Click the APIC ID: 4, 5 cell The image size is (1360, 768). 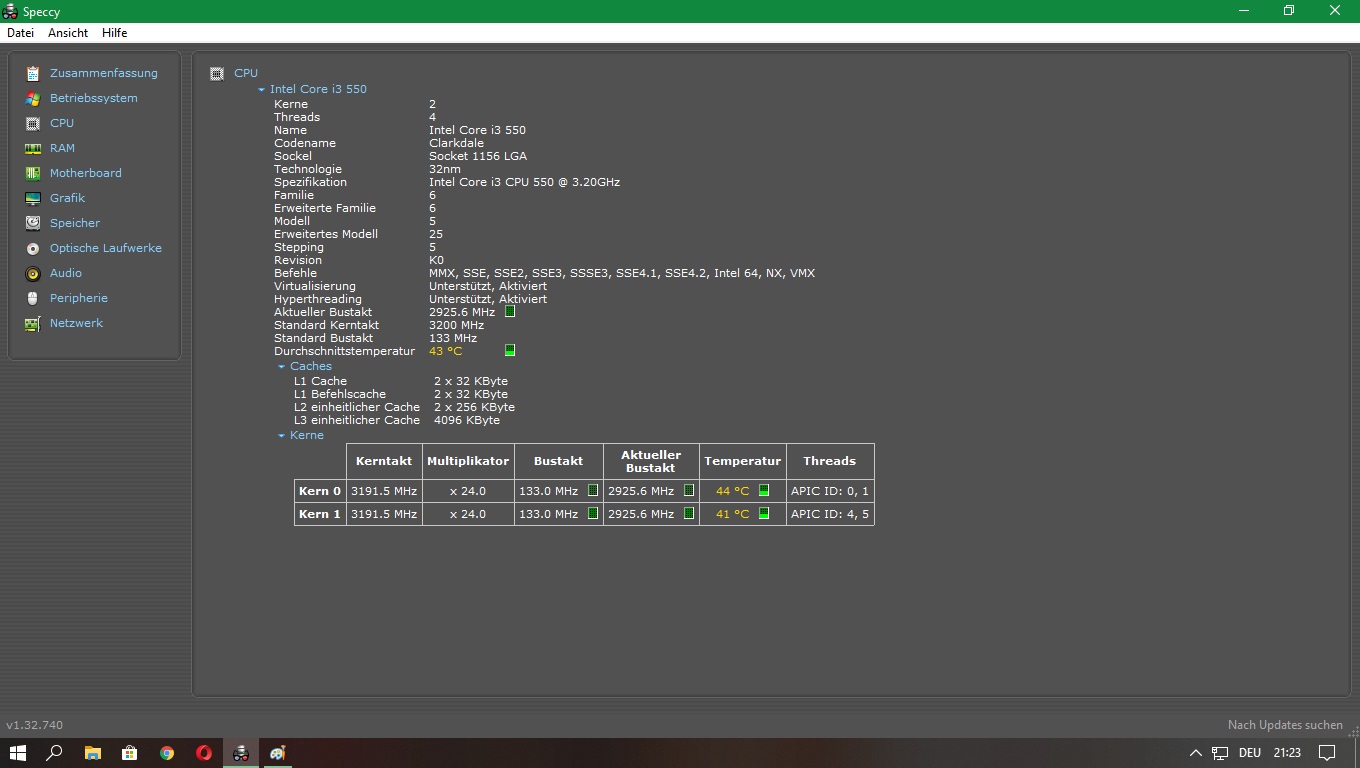pyautogui.click(x=830, y=514)
